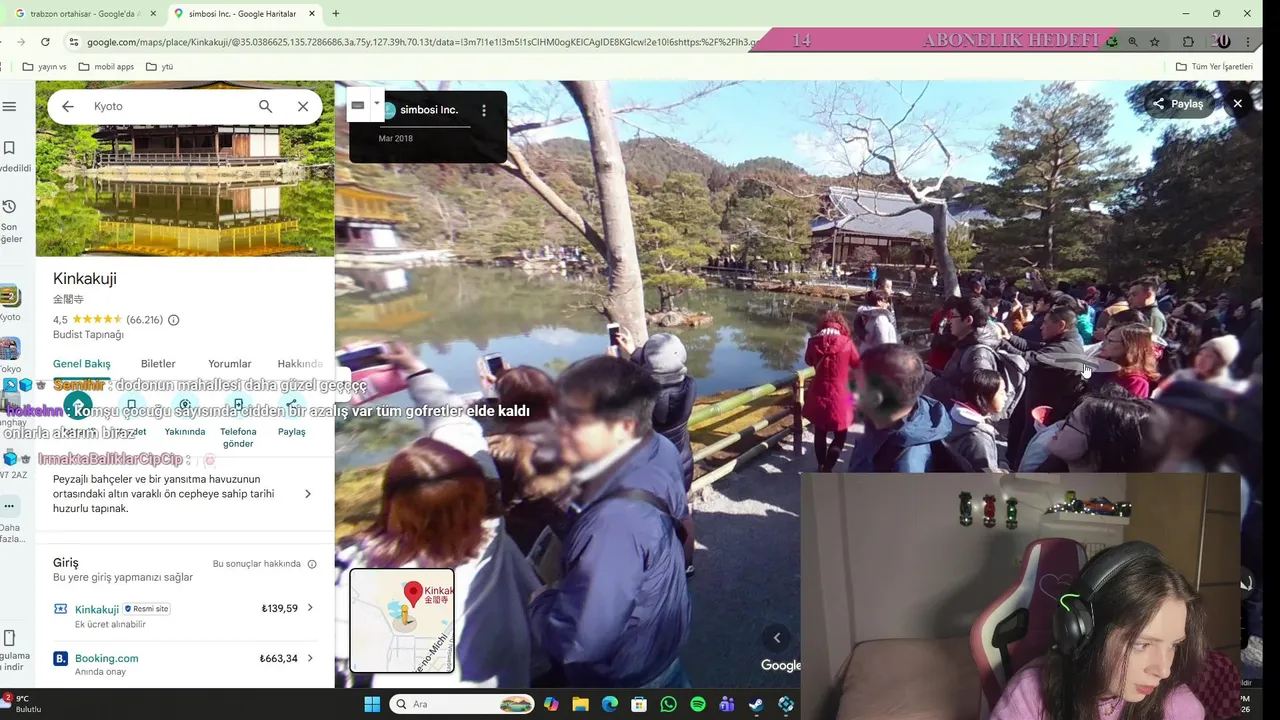This screenshot has height=720, width=1280.
Task: Open WhatsApp from taskbar
Action: point(669,704)
